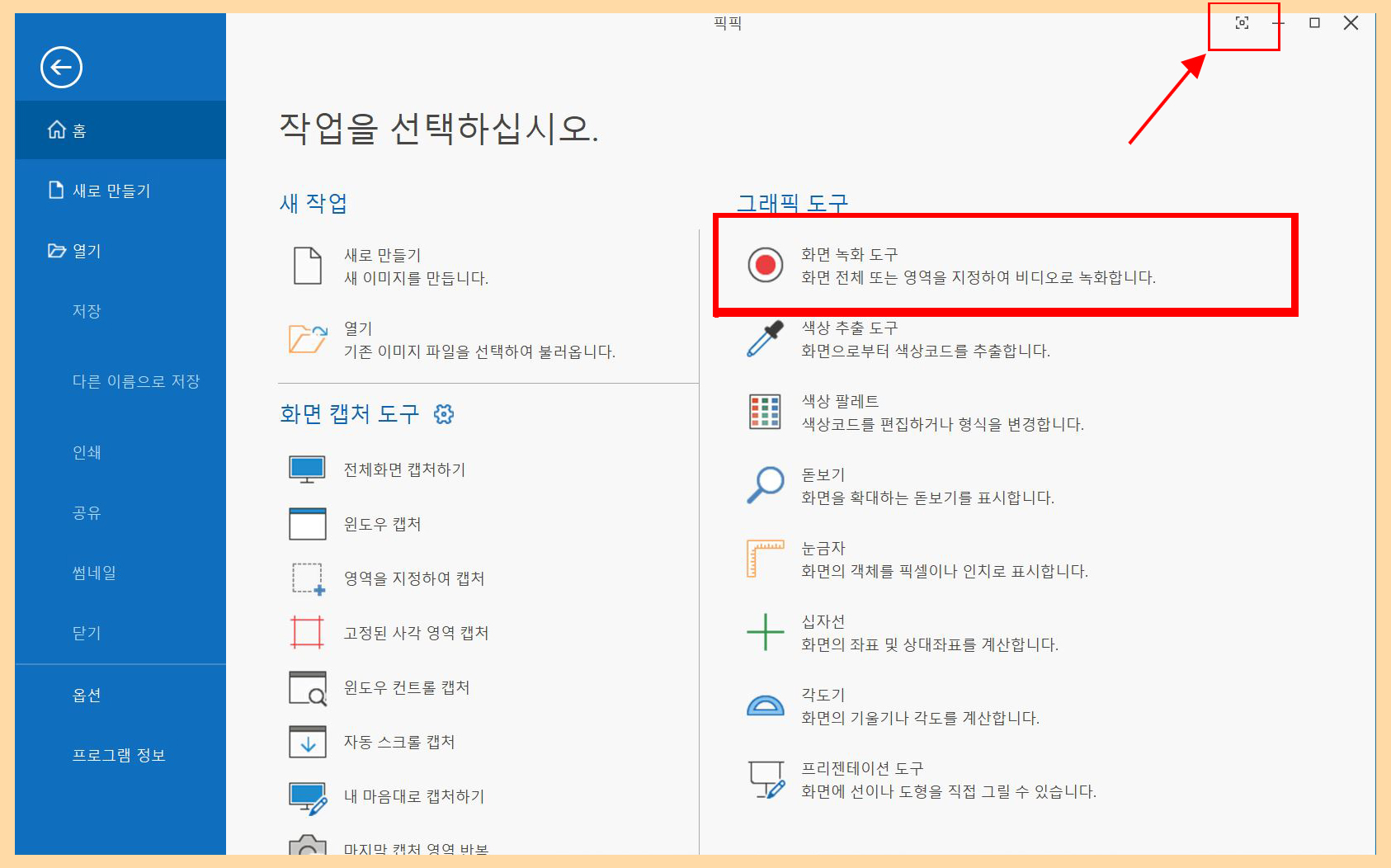Click 기존 이미지 파일을 선택하여 불러옵니다 text

pyautogui.click(x=479, y=351)
